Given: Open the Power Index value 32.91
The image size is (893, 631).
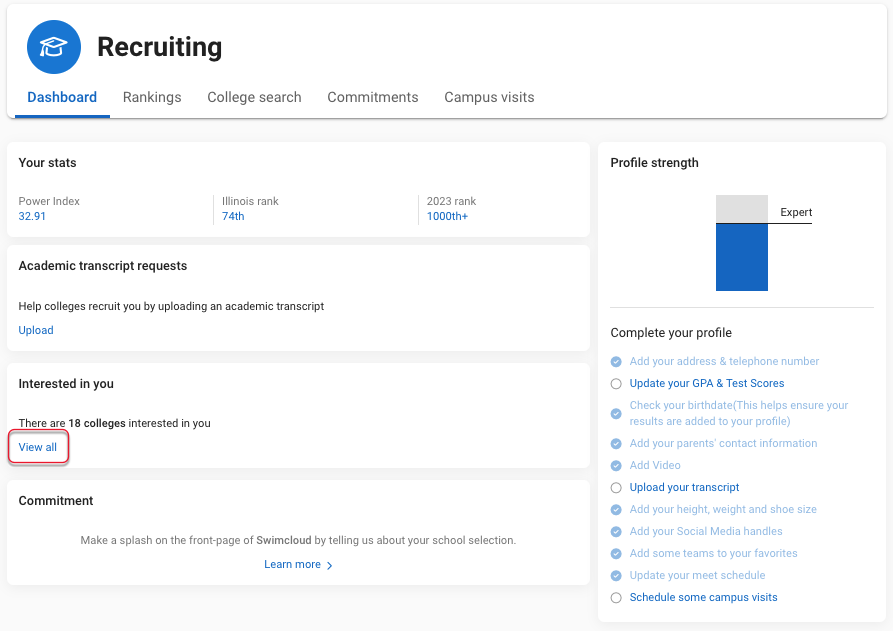Looking at the screenshot, I should click(32, 216).
